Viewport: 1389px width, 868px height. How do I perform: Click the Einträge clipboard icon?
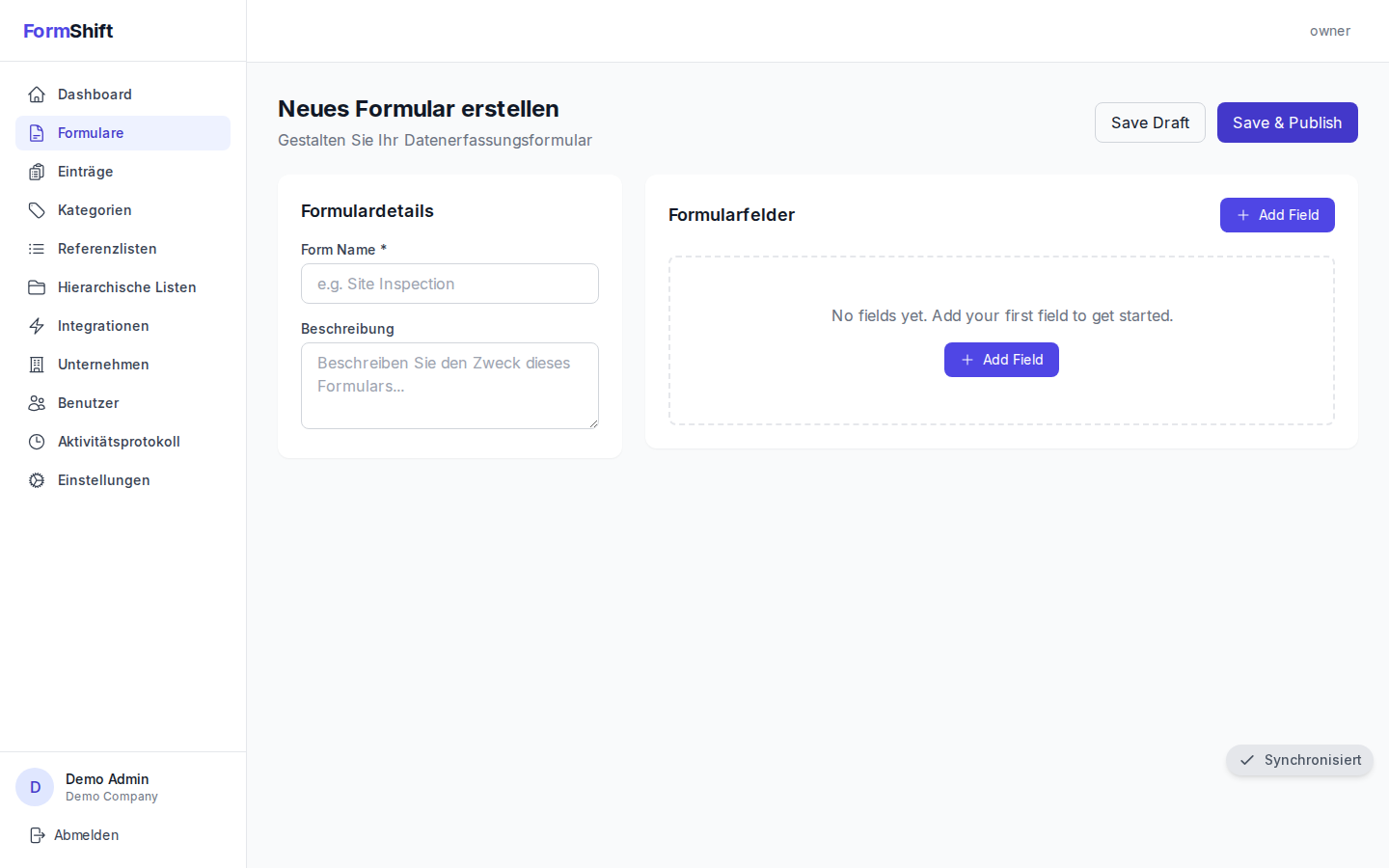(x=36, y=171)
